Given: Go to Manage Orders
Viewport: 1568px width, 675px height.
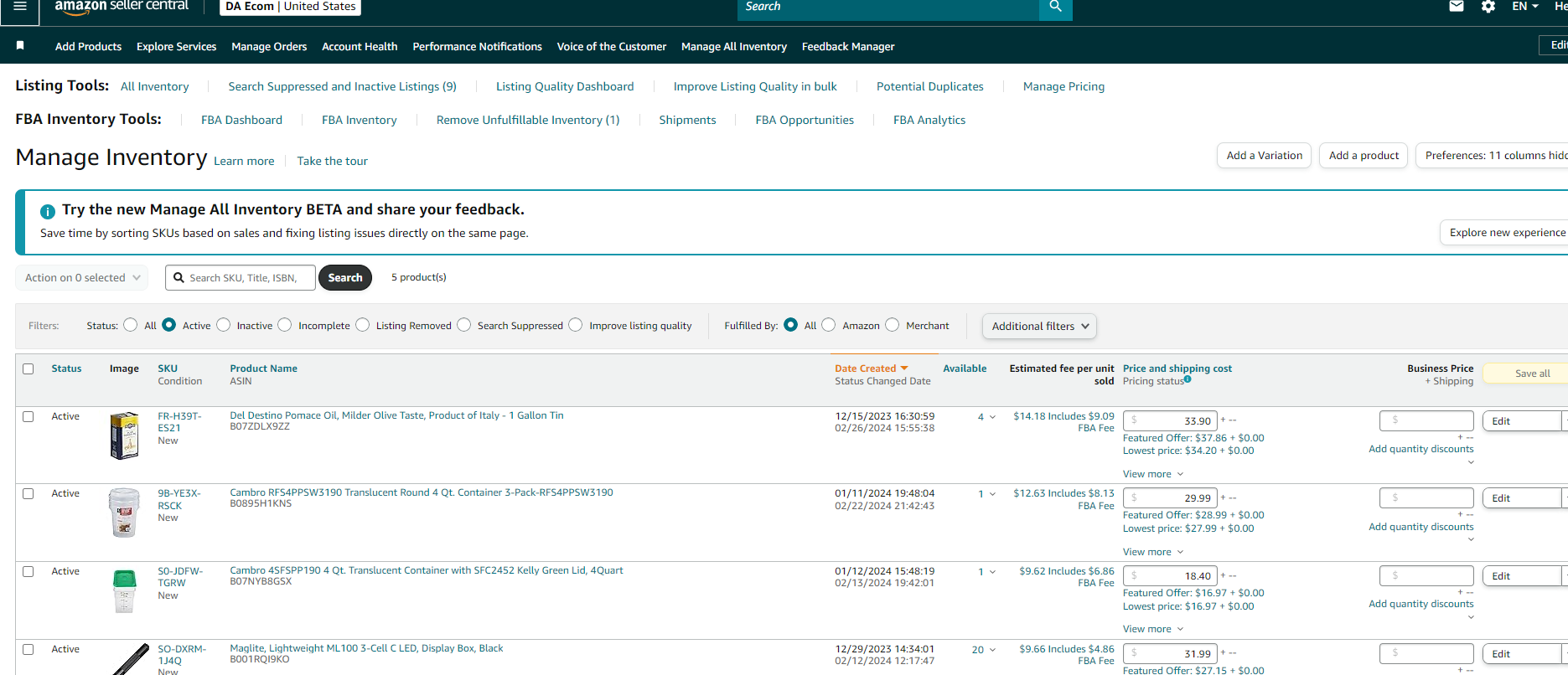Looking at the screenshot, I should 269,47.
